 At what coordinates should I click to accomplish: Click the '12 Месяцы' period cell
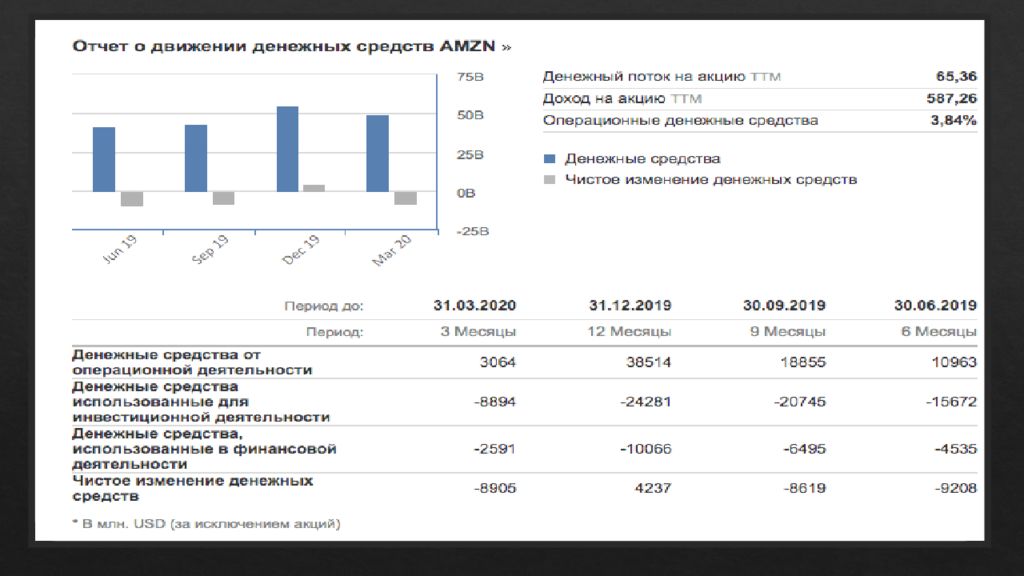click(629, 332)
